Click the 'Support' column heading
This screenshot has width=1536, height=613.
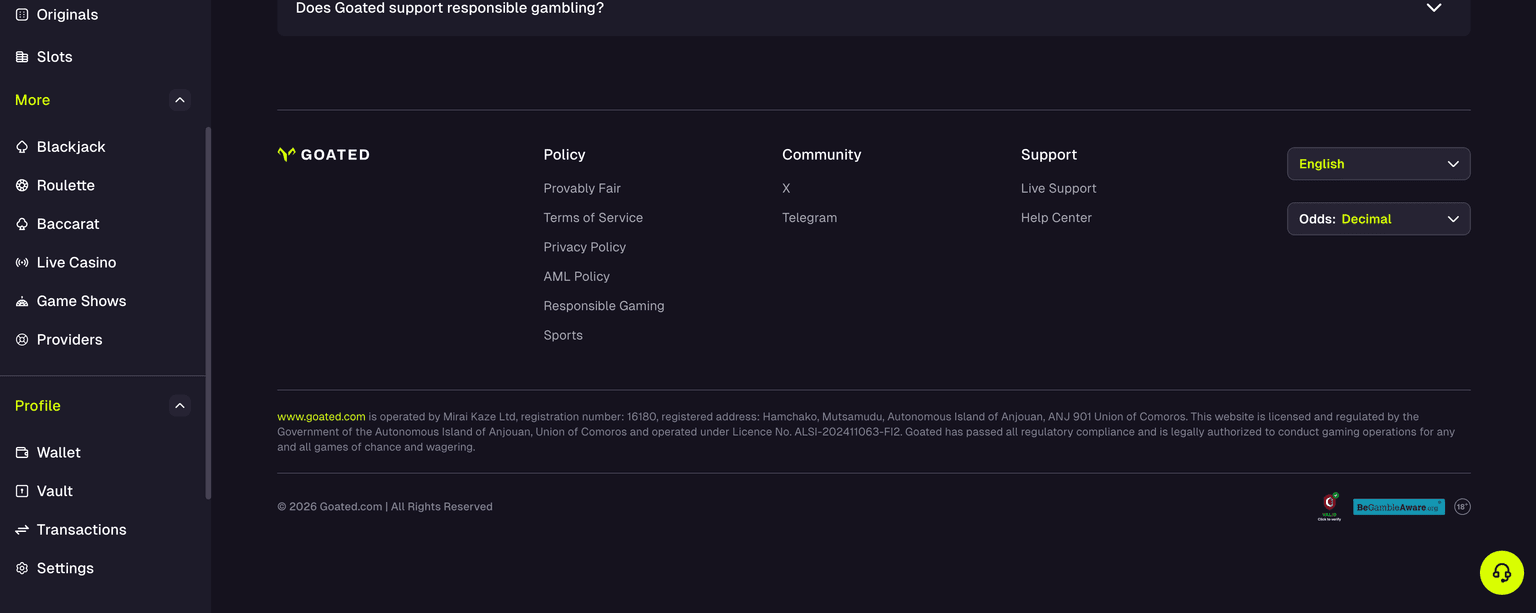click(x=1048, y=155)
